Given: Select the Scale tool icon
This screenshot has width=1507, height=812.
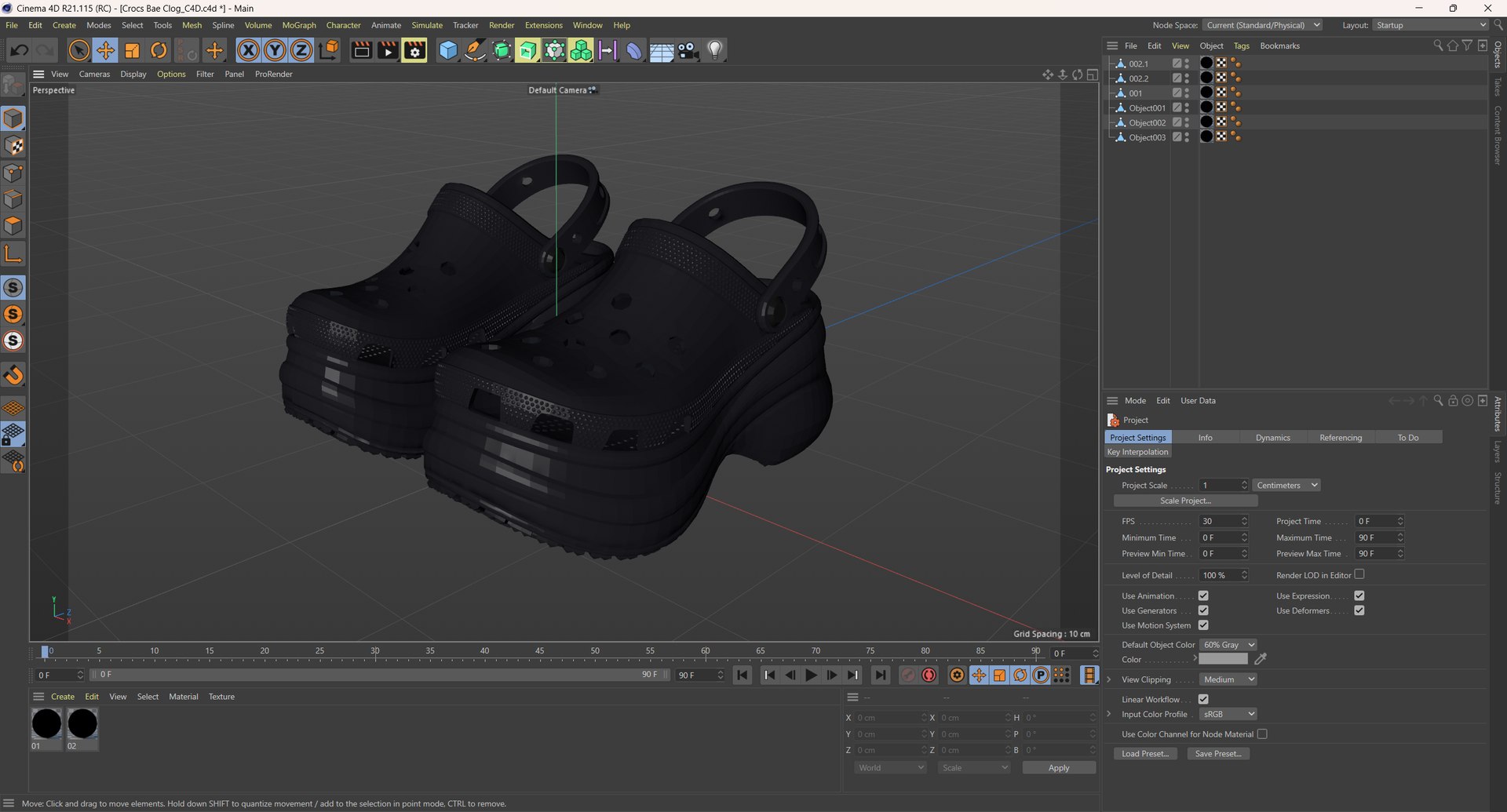Looking at the screenshot, I should tap(132, 51).
